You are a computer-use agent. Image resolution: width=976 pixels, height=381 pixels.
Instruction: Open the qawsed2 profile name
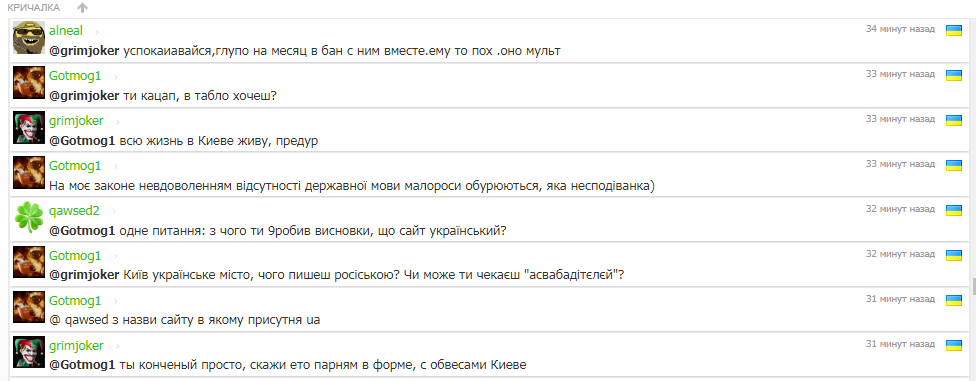(74, 210)
